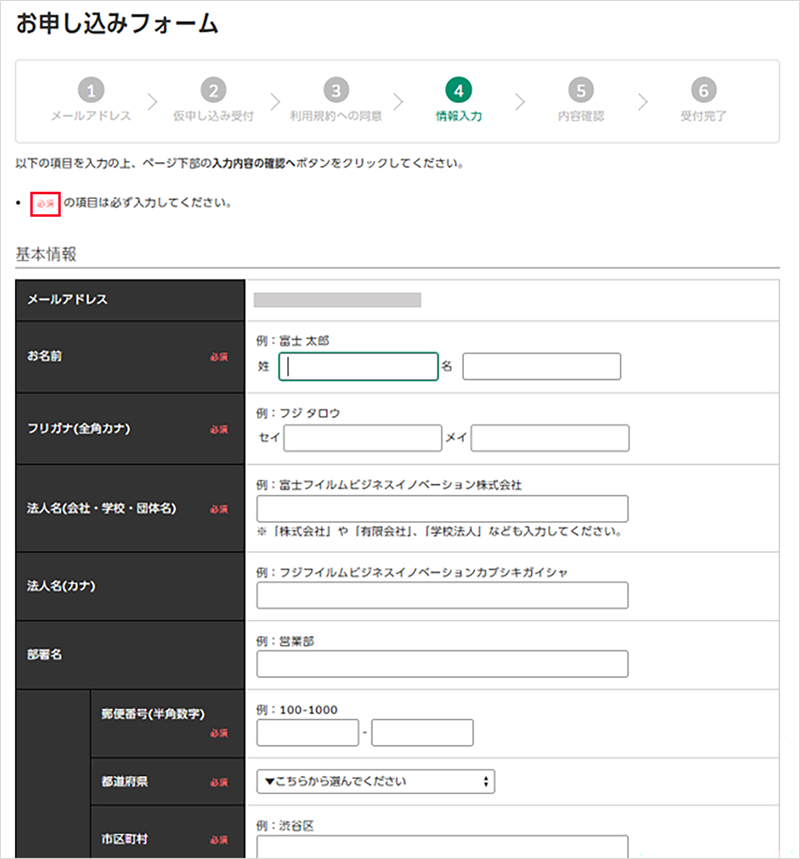Focus the 名 first name field
This screenshot has height=859, width=800.
pyautogui.click(x=541, y=367)
